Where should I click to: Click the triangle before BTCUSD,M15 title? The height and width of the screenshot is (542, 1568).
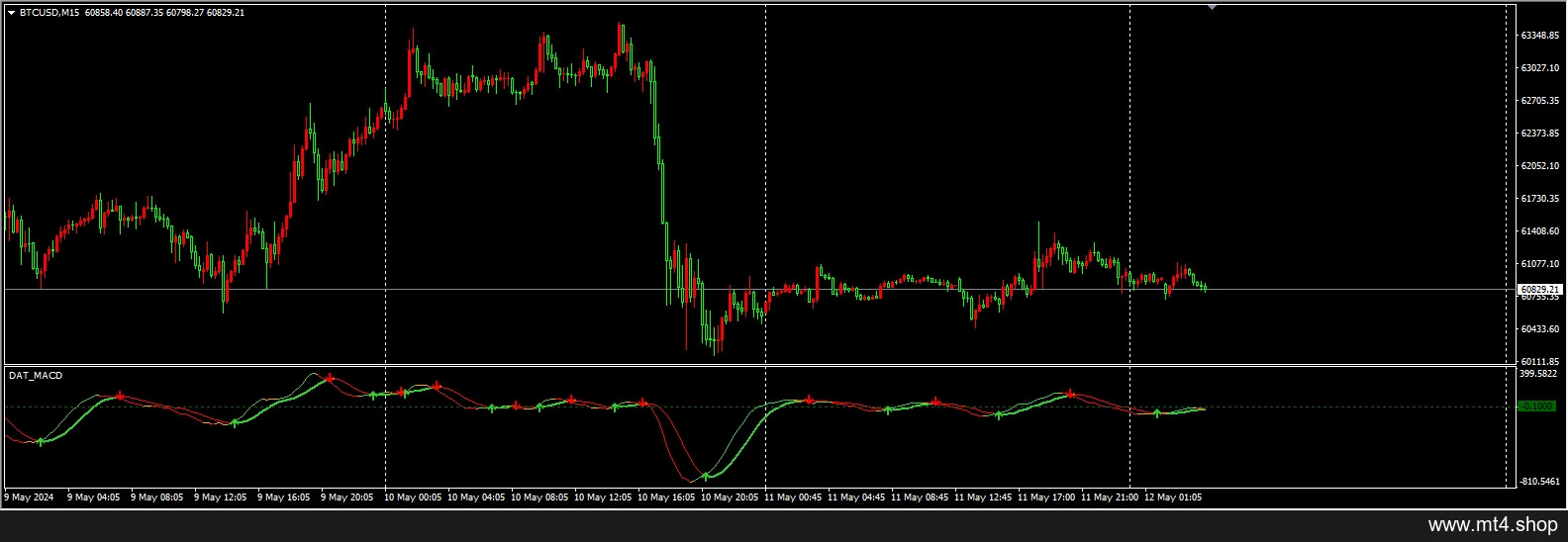[11, 13]
